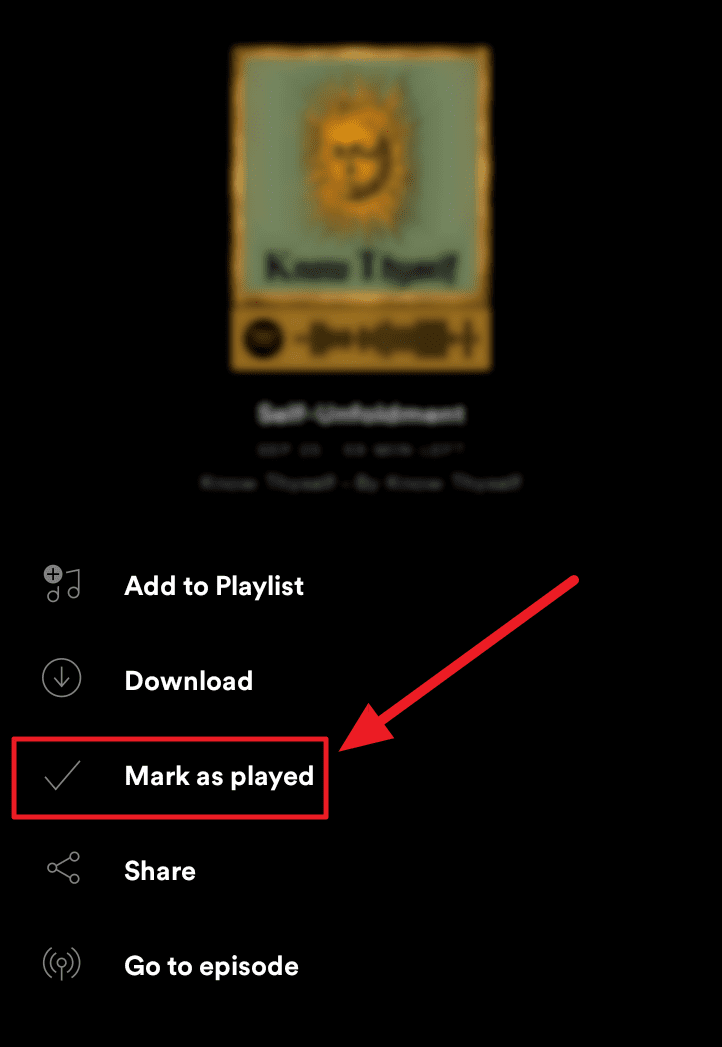Tap the Spotify logo in the code bar

pyautogui.click(x=262, y=339)
